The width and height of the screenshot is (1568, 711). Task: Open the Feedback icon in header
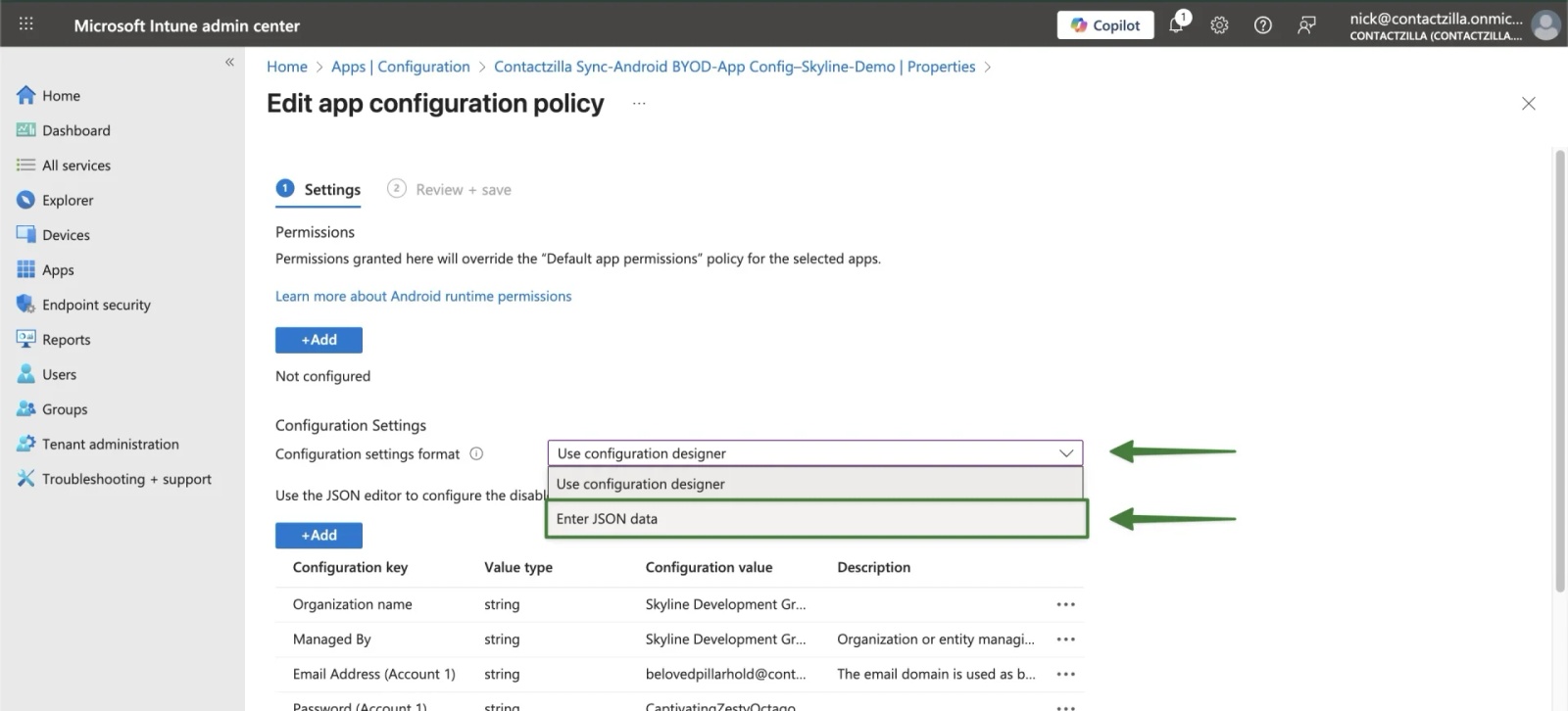point(1306,25)
